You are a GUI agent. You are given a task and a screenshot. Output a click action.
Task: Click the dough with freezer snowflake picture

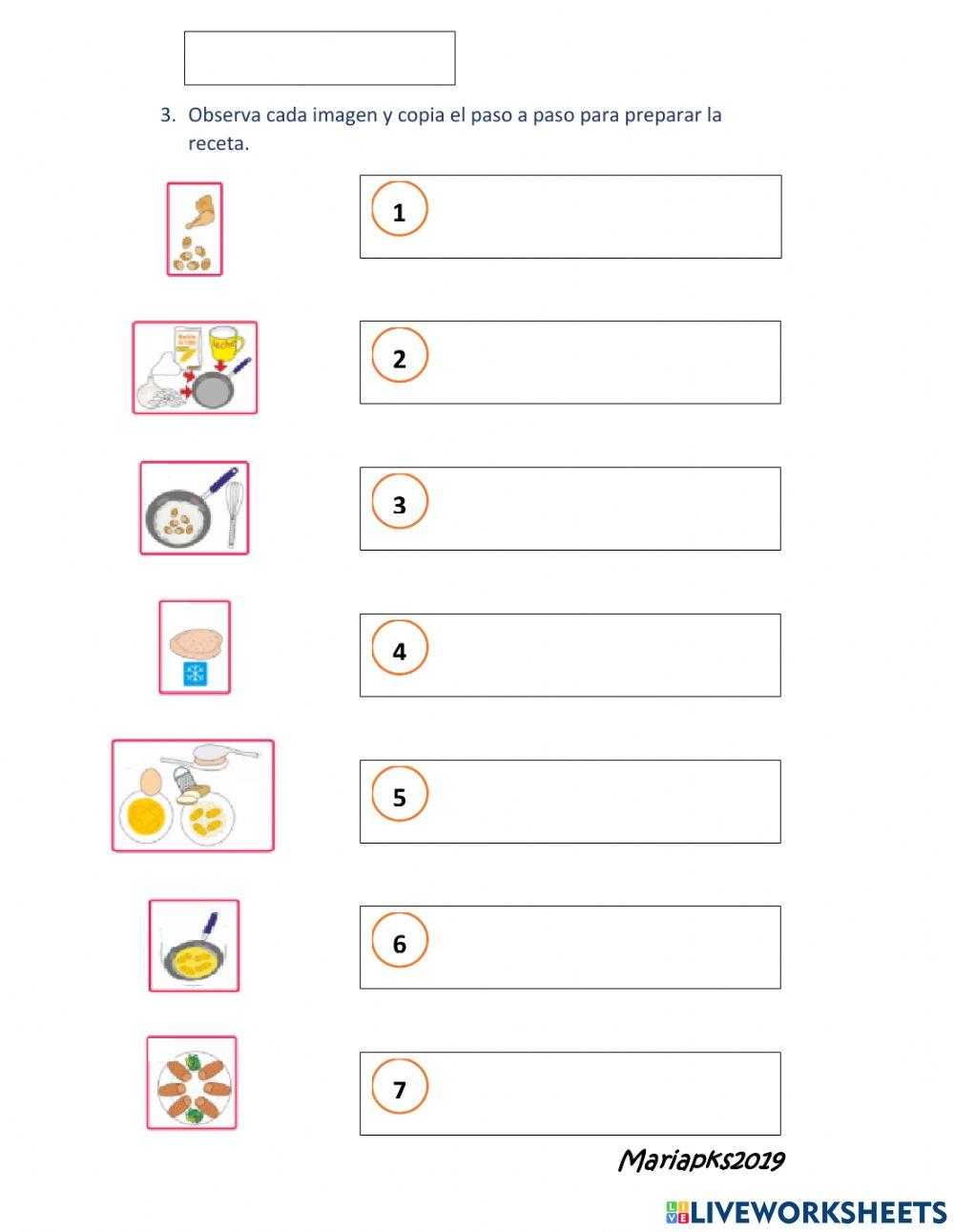pos(195,647)
